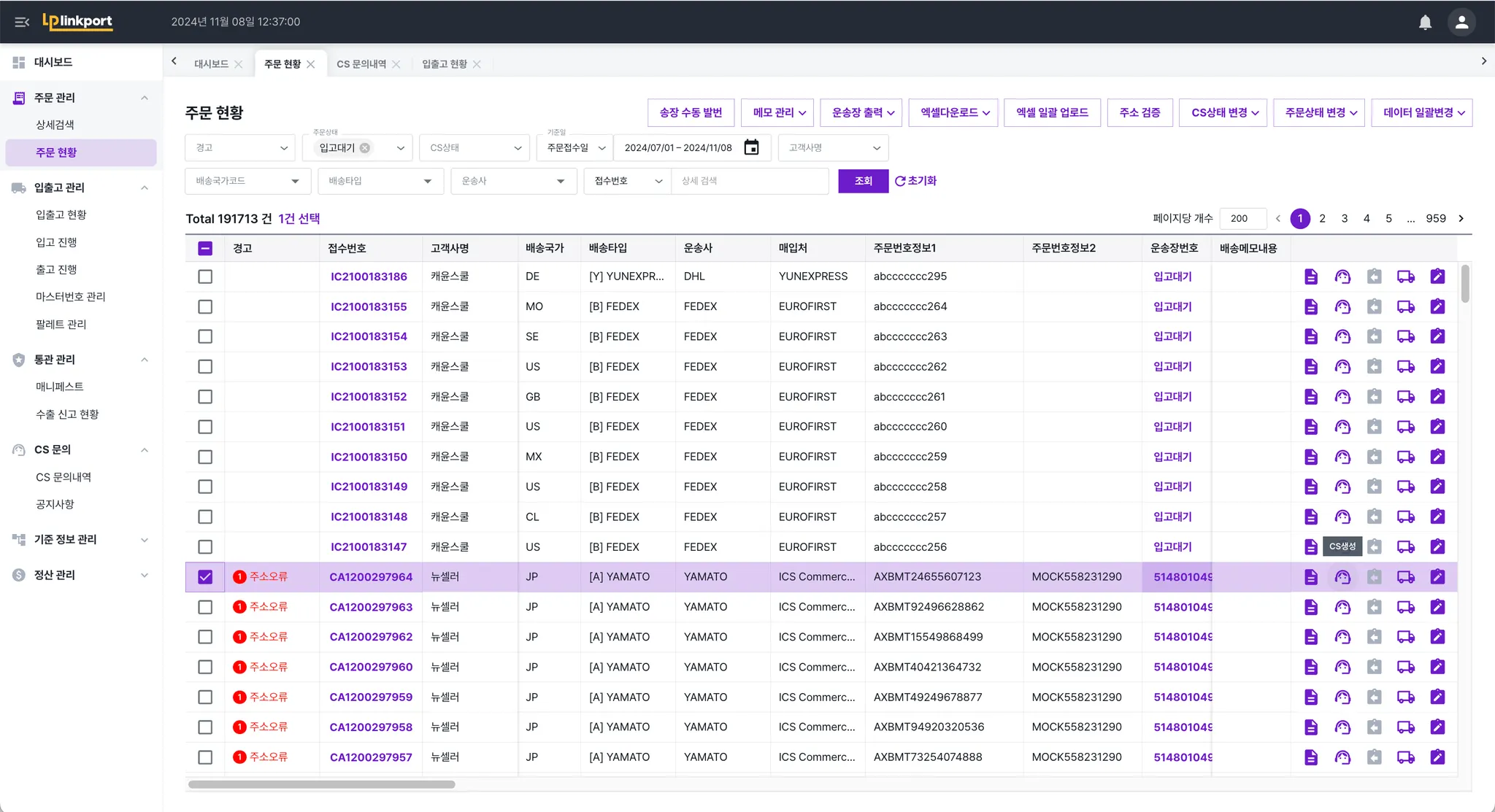Toggle the hamburger sidebar menu icon

coord(22,22)
